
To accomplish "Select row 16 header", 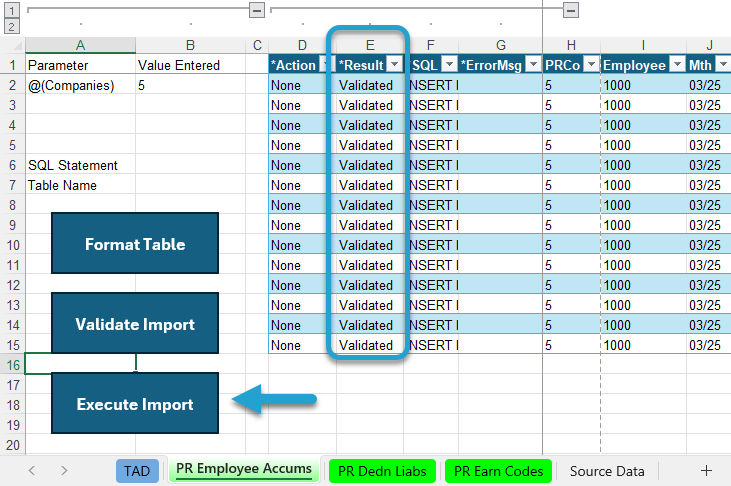I will pyautogui.click(x=13, y=365).
